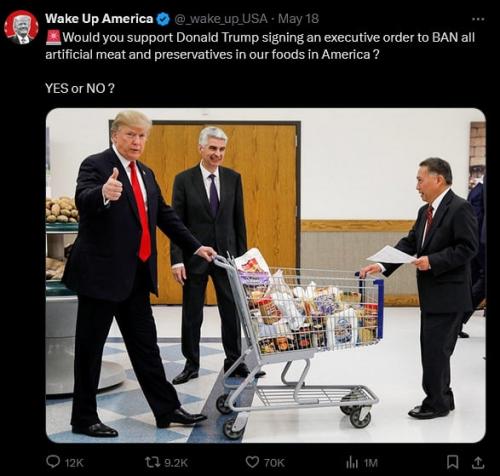Click the blue verified badge icon
This screenshot has width=500, height=476.
click(163, 19)
